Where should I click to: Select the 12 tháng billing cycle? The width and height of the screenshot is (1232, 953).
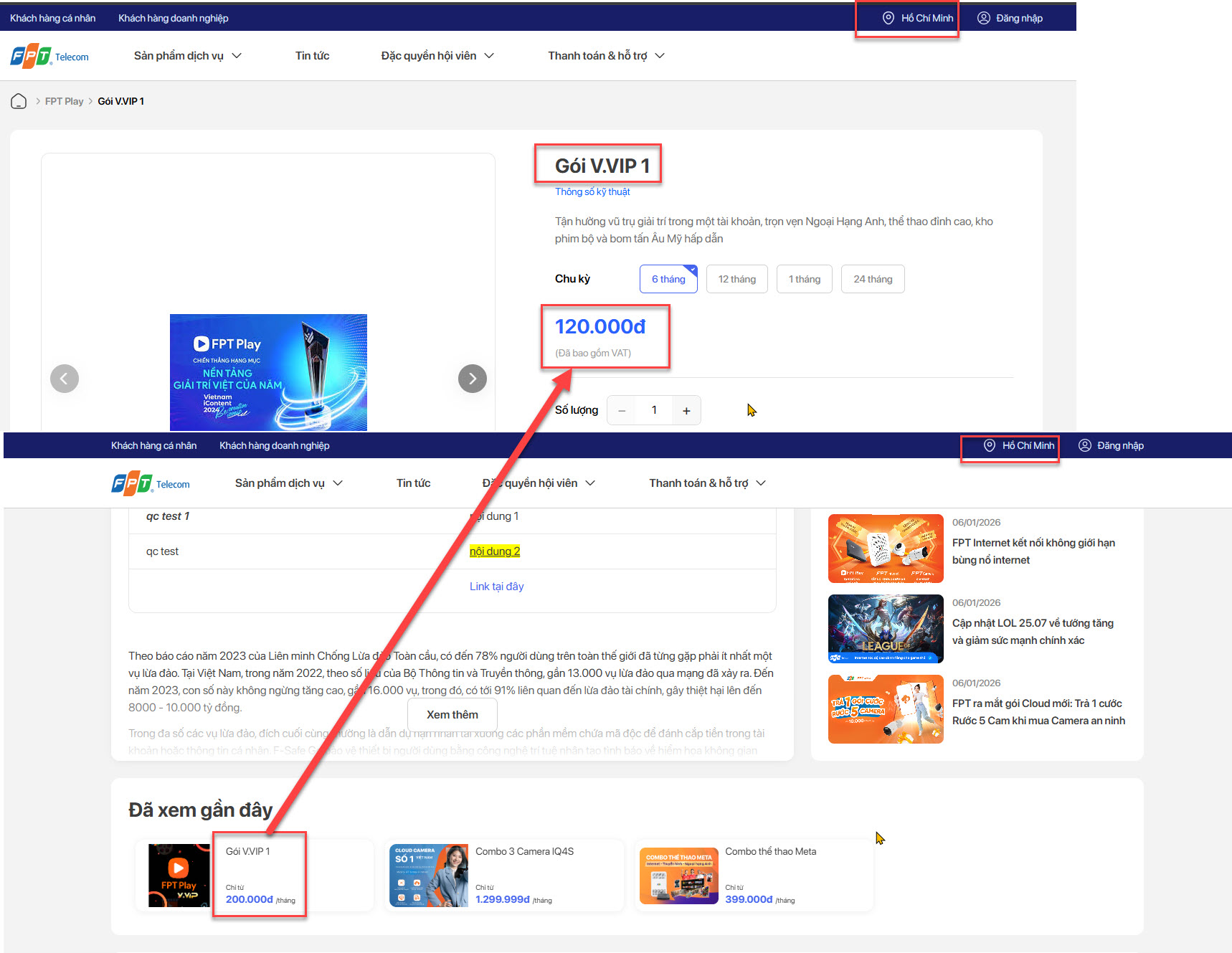tap(736, 279)
